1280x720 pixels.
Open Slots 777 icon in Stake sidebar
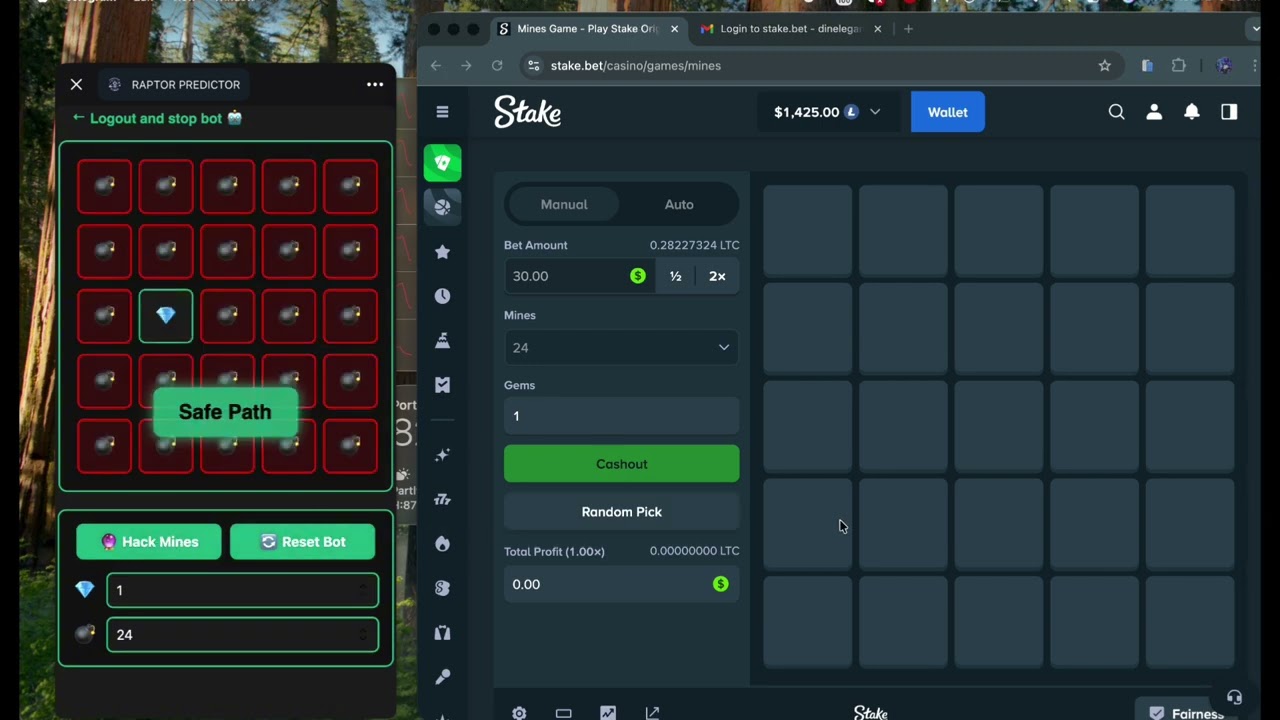coord(442,499)
